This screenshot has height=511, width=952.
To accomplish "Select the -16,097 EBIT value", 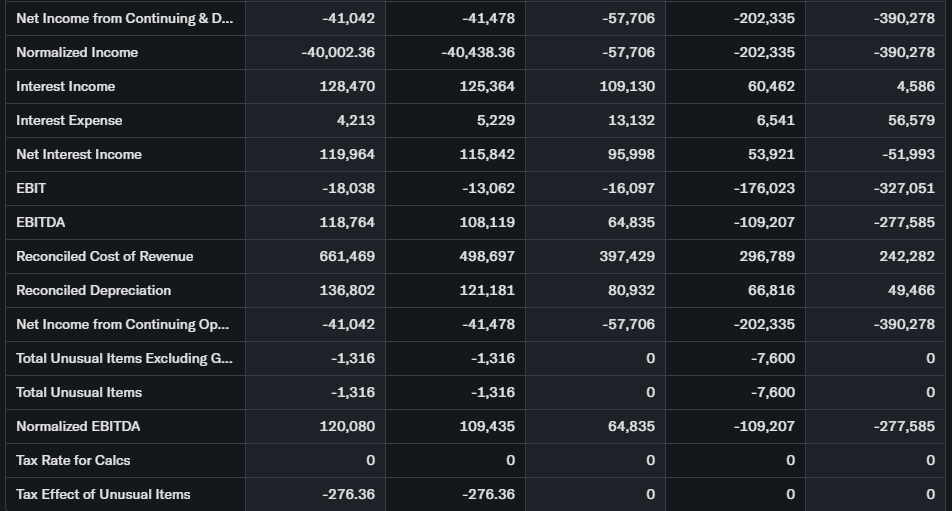I will [x=628, y=188].
